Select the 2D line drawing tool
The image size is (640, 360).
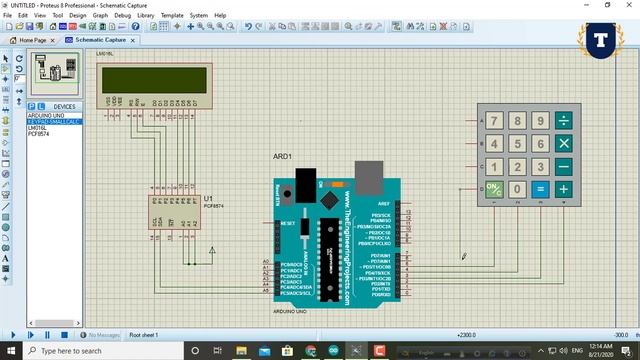6,207
